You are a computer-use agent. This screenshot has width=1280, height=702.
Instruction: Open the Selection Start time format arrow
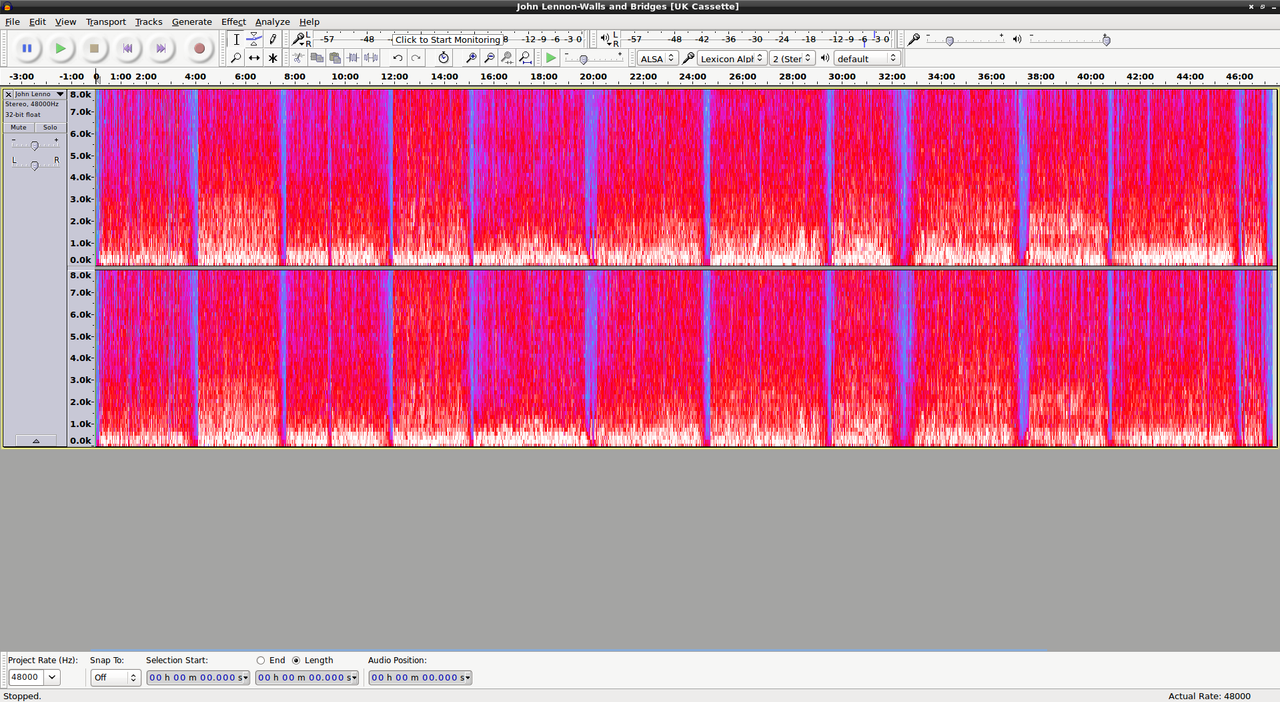[245, 678]
